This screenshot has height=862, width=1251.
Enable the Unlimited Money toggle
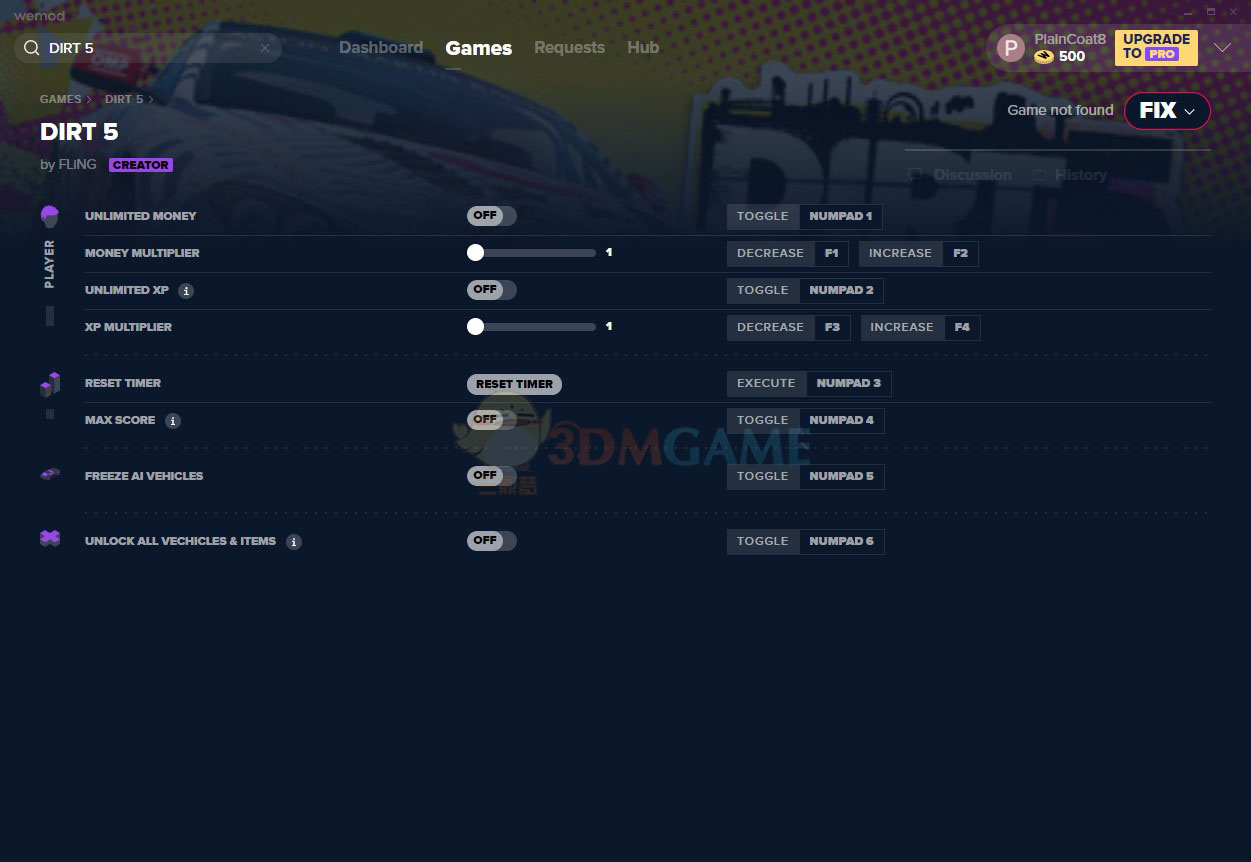click(491, 216)
